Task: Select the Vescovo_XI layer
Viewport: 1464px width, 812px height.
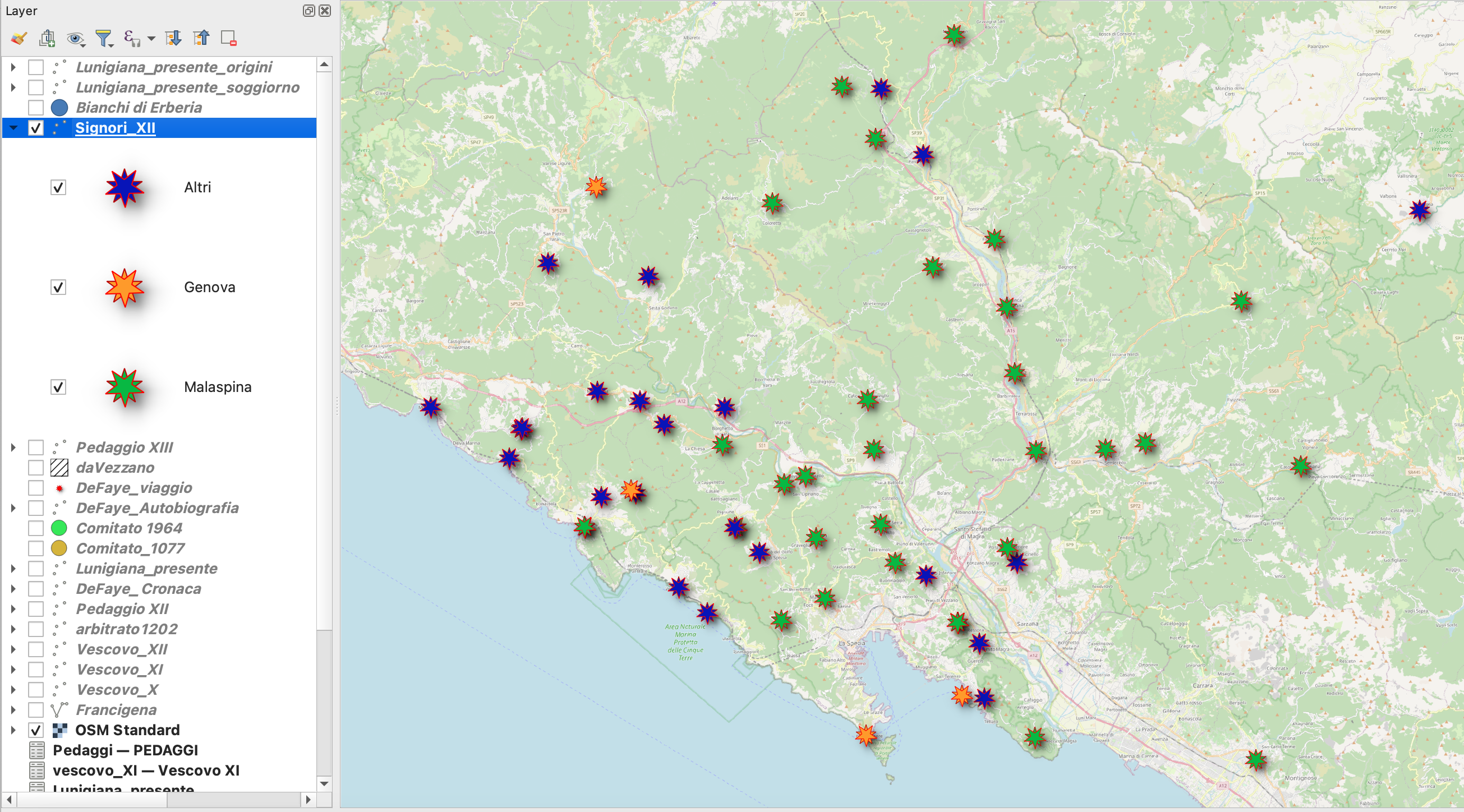Action: pyautogui.click(x=120, y=670)
